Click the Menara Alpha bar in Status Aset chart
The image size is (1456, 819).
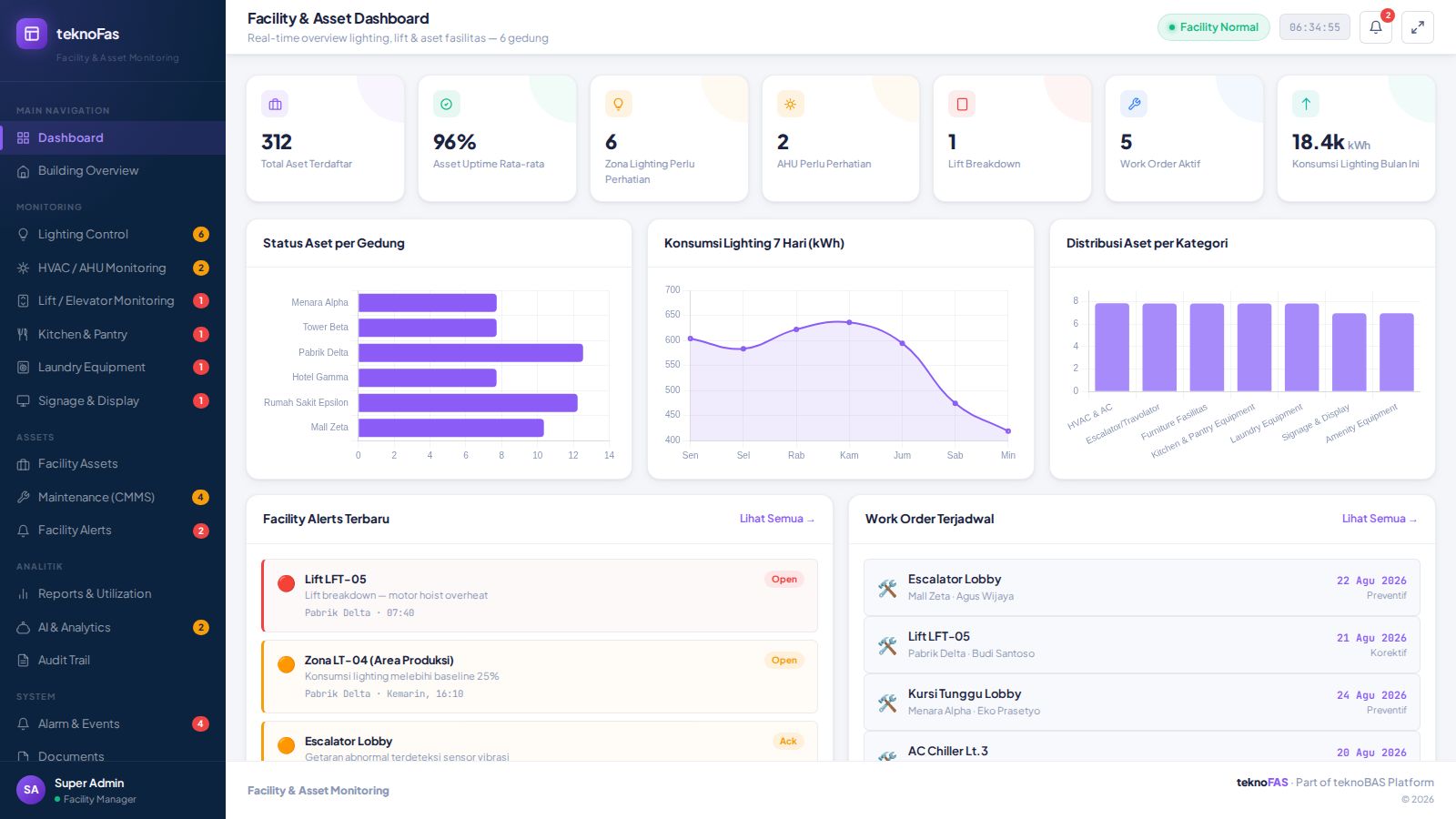[x=428, y=303]
